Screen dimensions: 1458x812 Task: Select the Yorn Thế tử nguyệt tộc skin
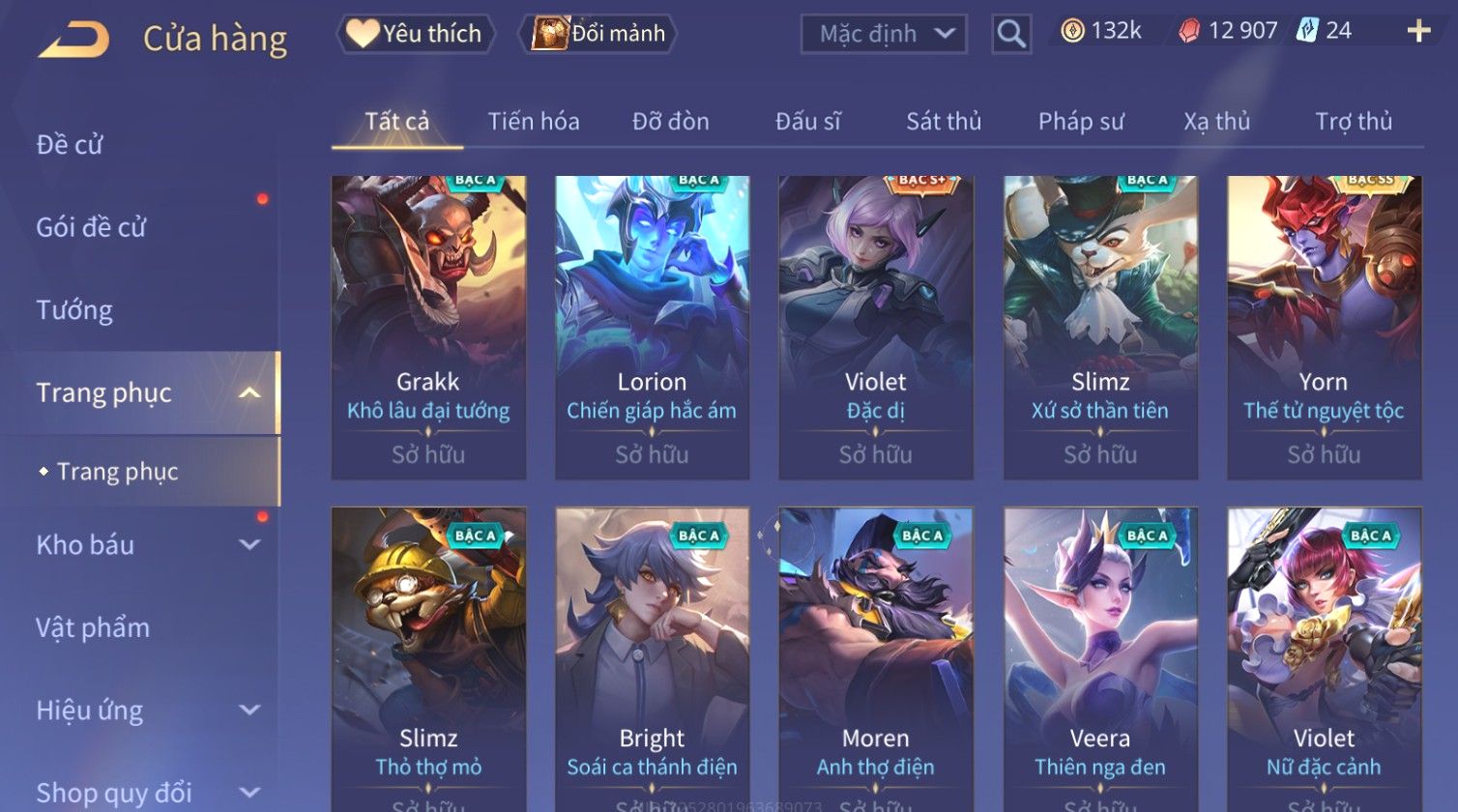[1324, 328]
